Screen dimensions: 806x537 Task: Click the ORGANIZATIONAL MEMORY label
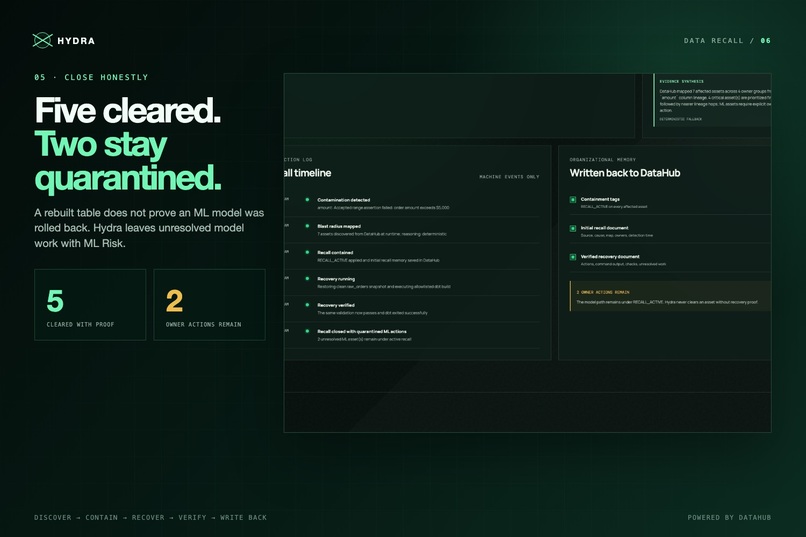click(x=602, y=160)
